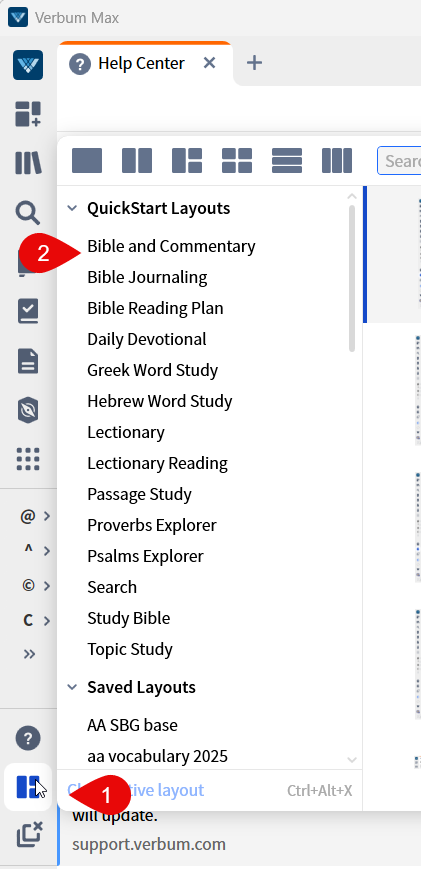
Task: Open the Help question mark sidebar icon
Action: tap(28, 738)
